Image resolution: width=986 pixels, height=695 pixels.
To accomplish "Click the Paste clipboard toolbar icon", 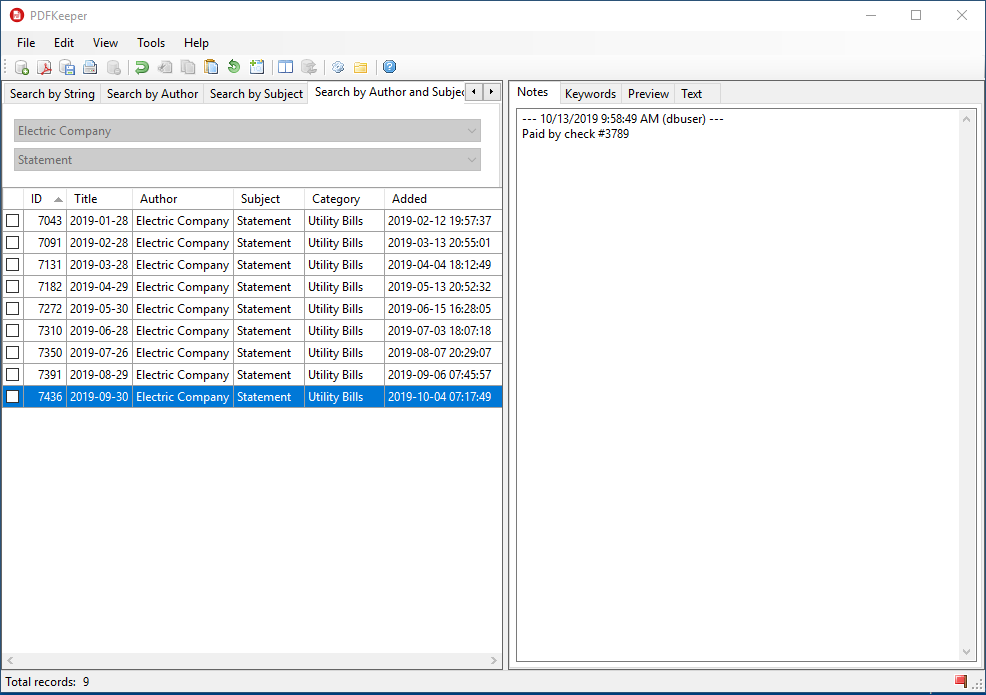I will pyautogui.click(x=211, y=67).
